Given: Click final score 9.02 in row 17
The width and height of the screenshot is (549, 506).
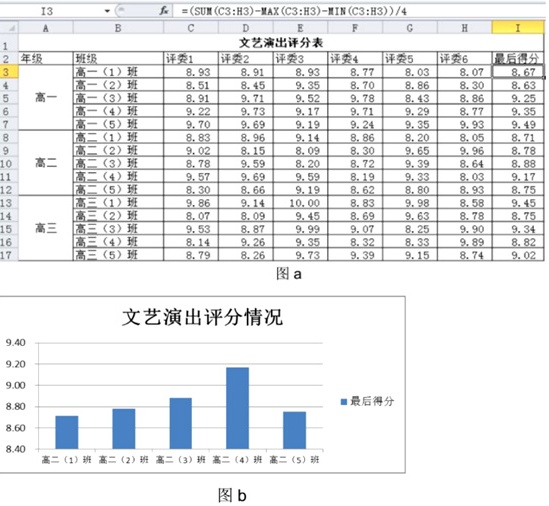Looking at the screenshot, I should click(518, 255).
